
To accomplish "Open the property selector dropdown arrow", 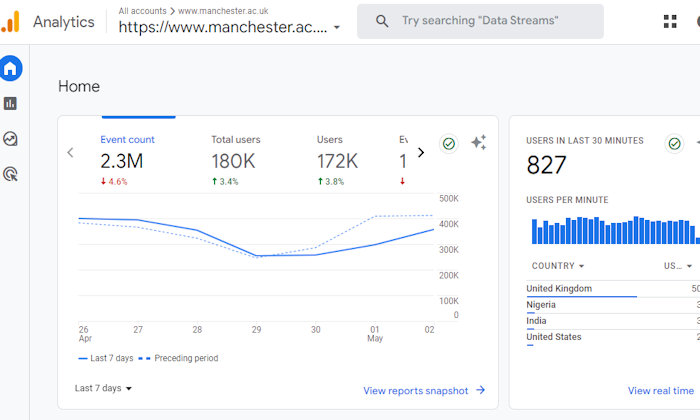I will (x=337, y=27).
